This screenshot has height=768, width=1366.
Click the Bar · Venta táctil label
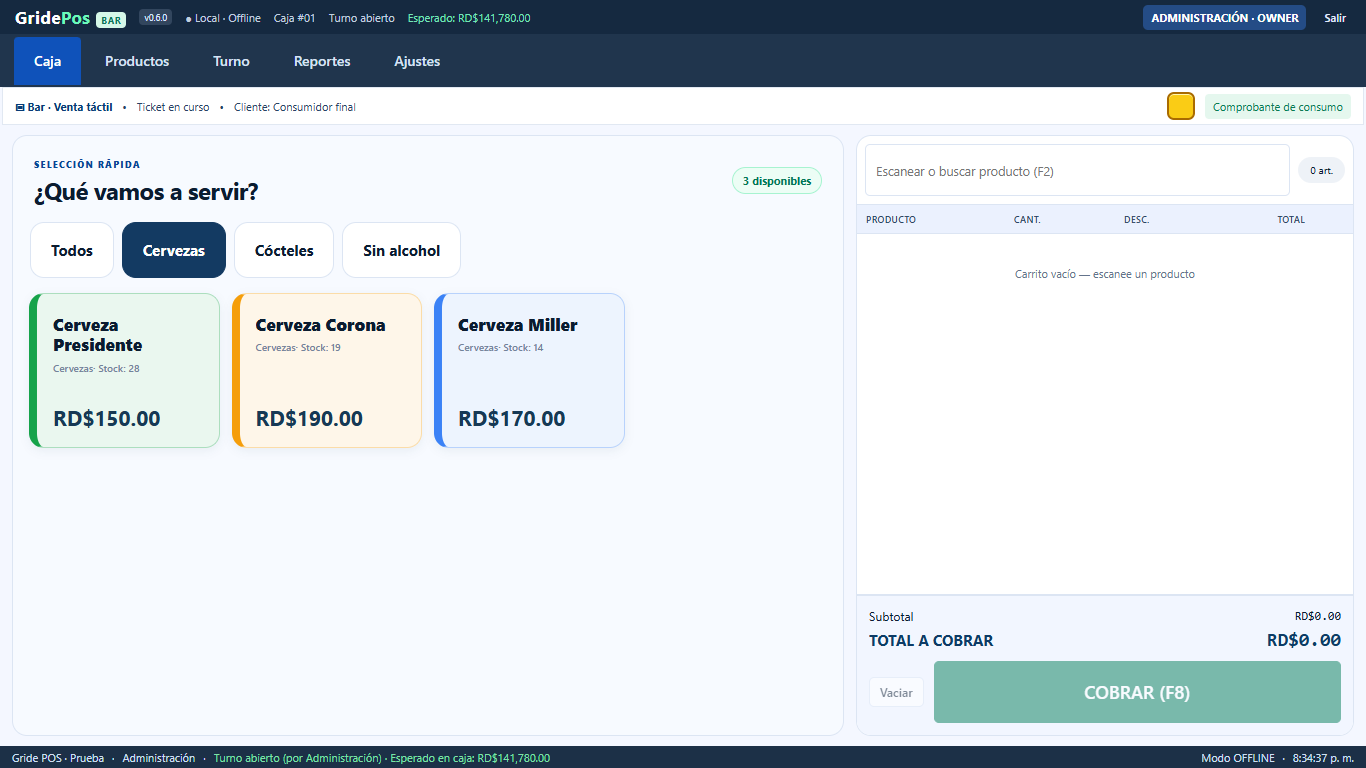pos(64,107)
